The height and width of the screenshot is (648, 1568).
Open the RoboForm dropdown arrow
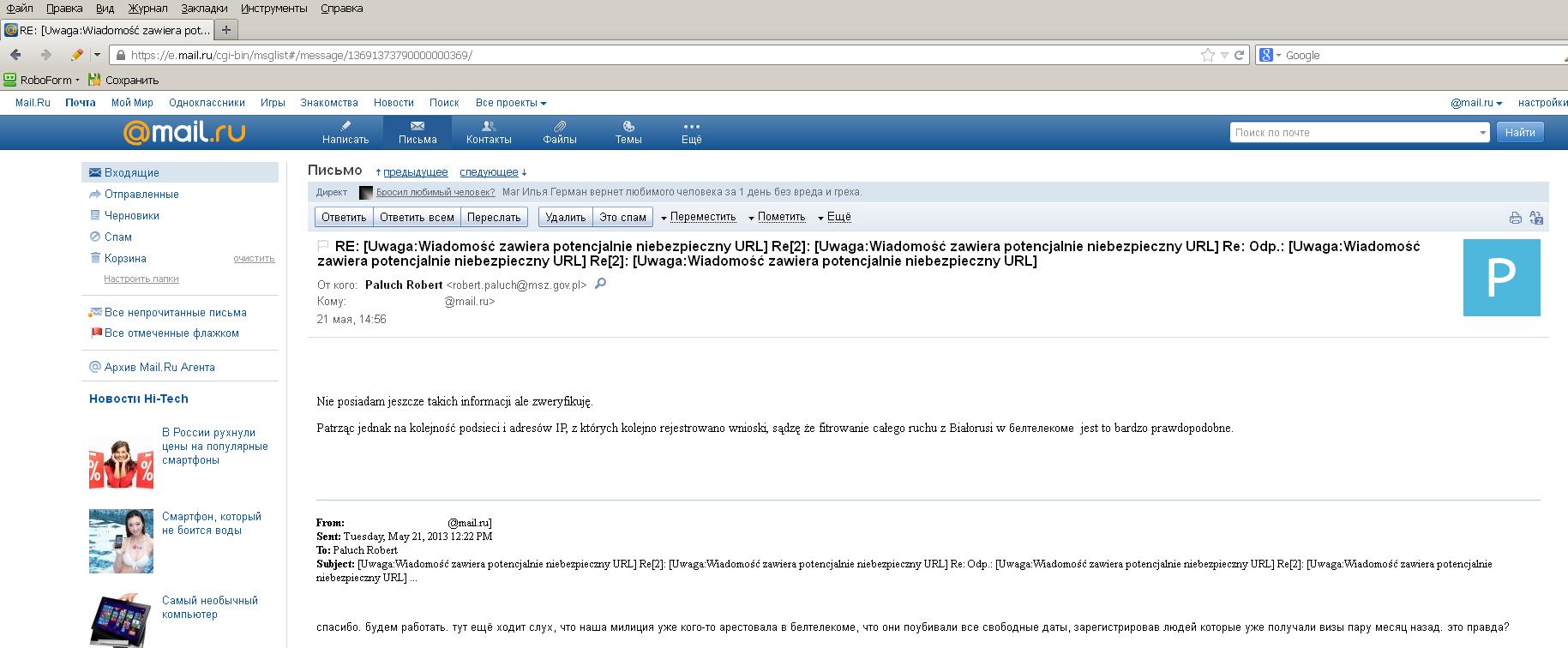coord(77,80)
